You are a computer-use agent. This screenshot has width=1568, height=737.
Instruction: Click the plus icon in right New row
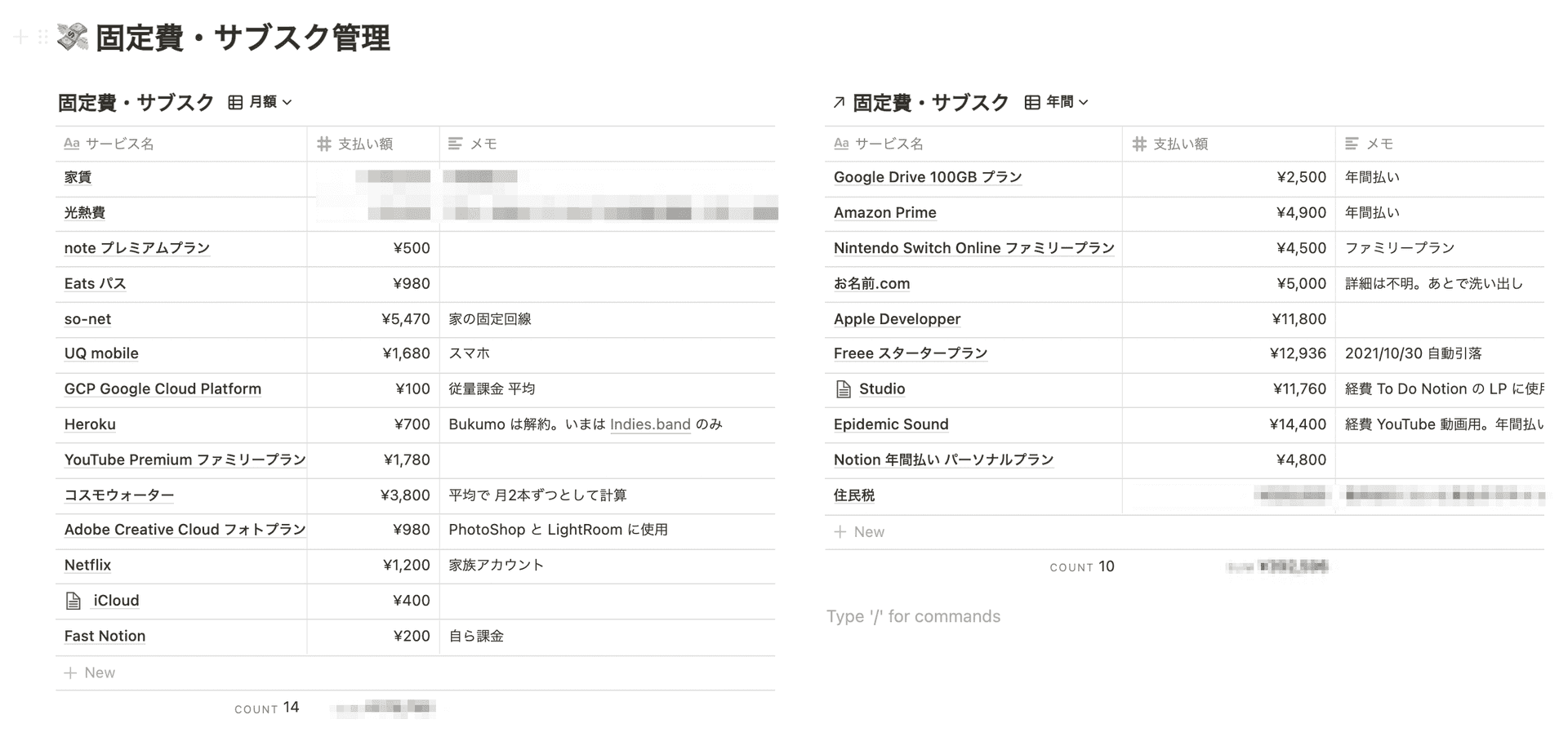coord(840,532)
